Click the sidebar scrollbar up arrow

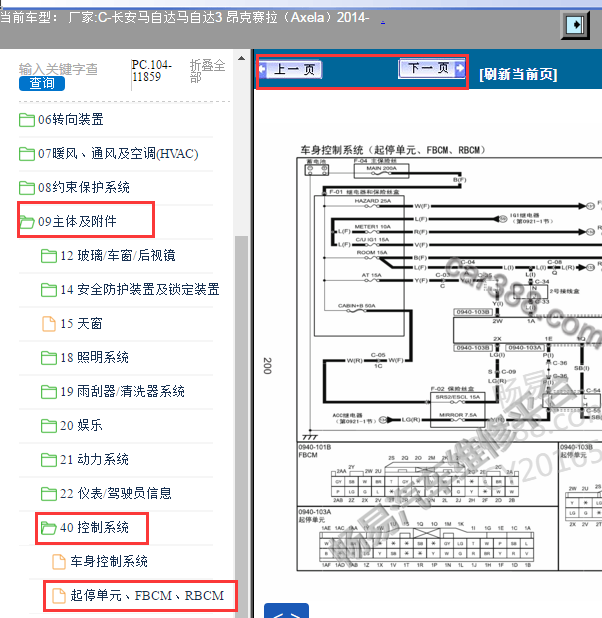tap(241, 59)
